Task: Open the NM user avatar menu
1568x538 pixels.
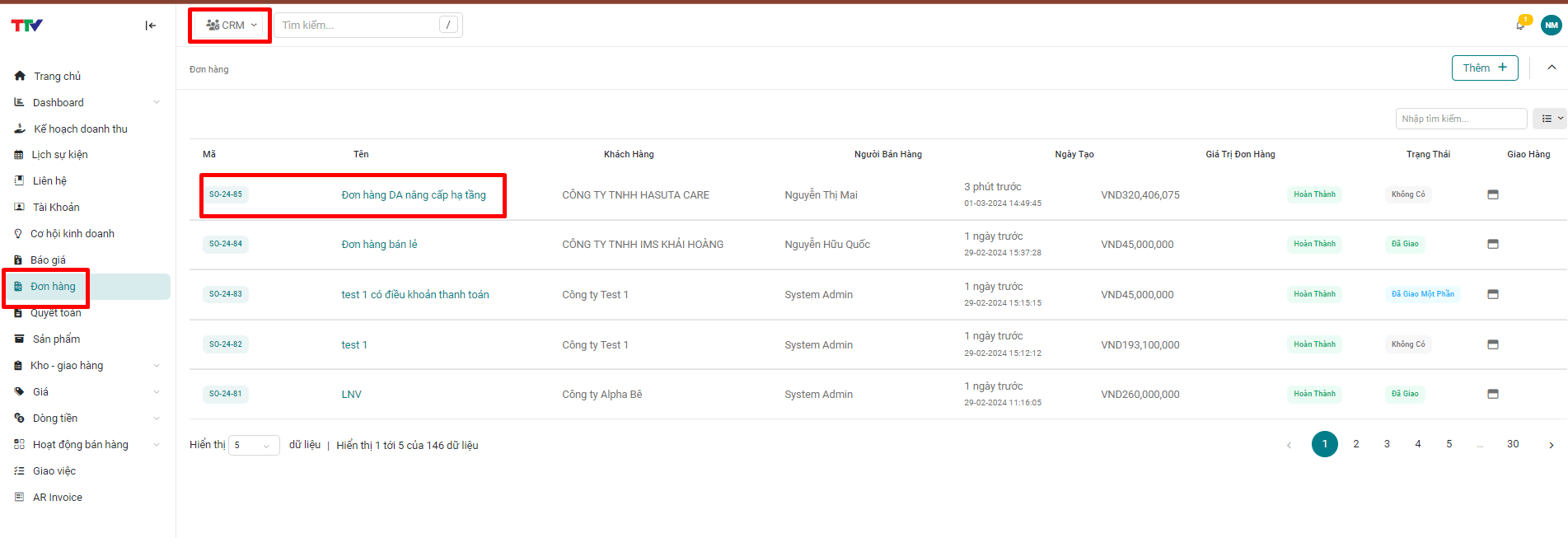Action: (x=1551, y=25)
